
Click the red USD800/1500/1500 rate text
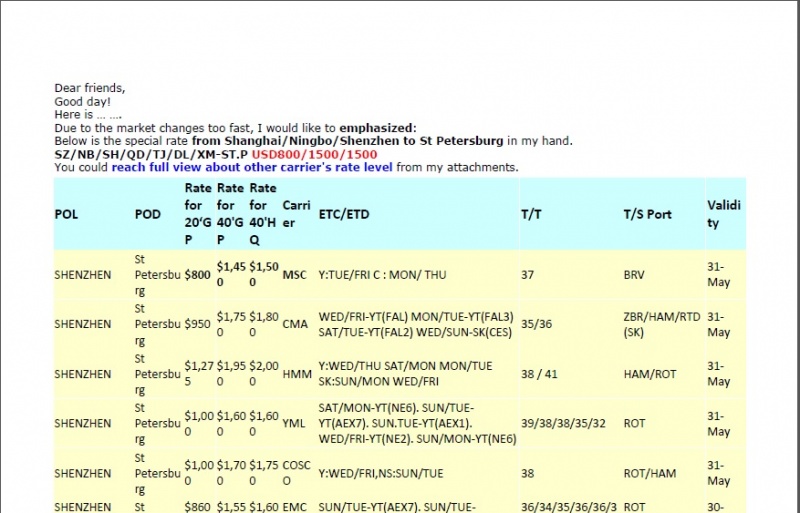pos(314,154)
